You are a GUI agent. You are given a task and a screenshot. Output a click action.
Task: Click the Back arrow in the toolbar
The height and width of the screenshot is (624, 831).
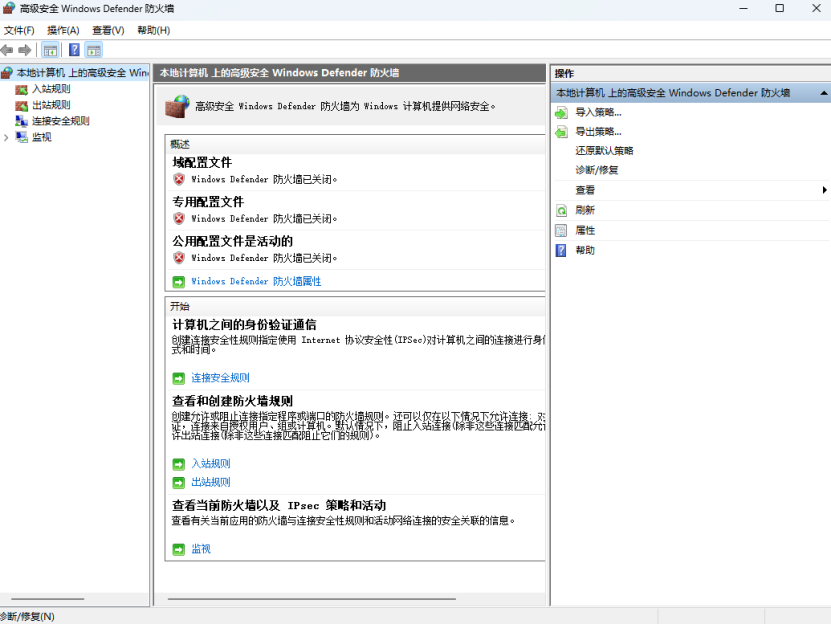point(7,50)
